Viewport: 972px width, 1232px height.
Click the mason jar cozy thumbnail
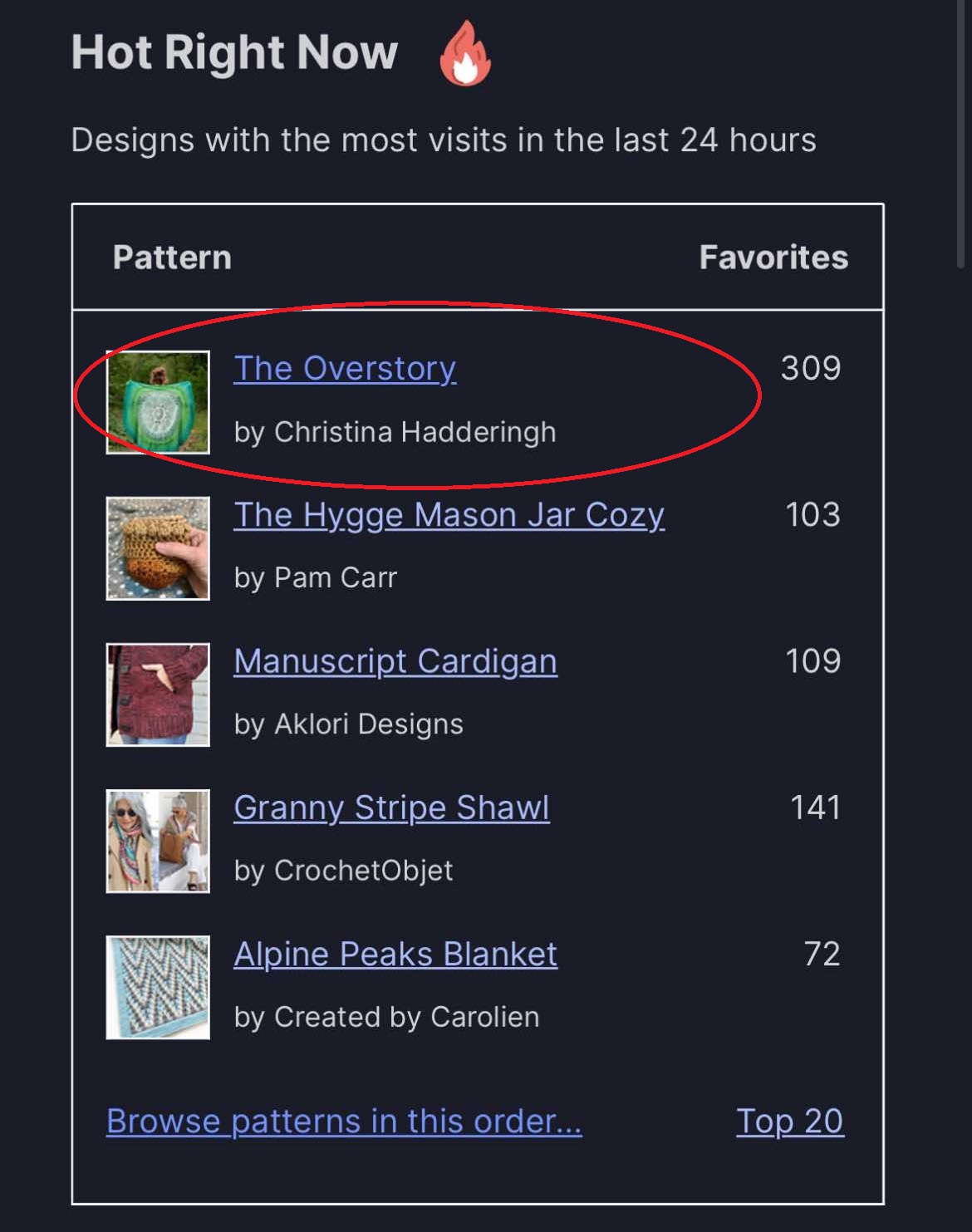pyautogui.click(x=158, y=548)
